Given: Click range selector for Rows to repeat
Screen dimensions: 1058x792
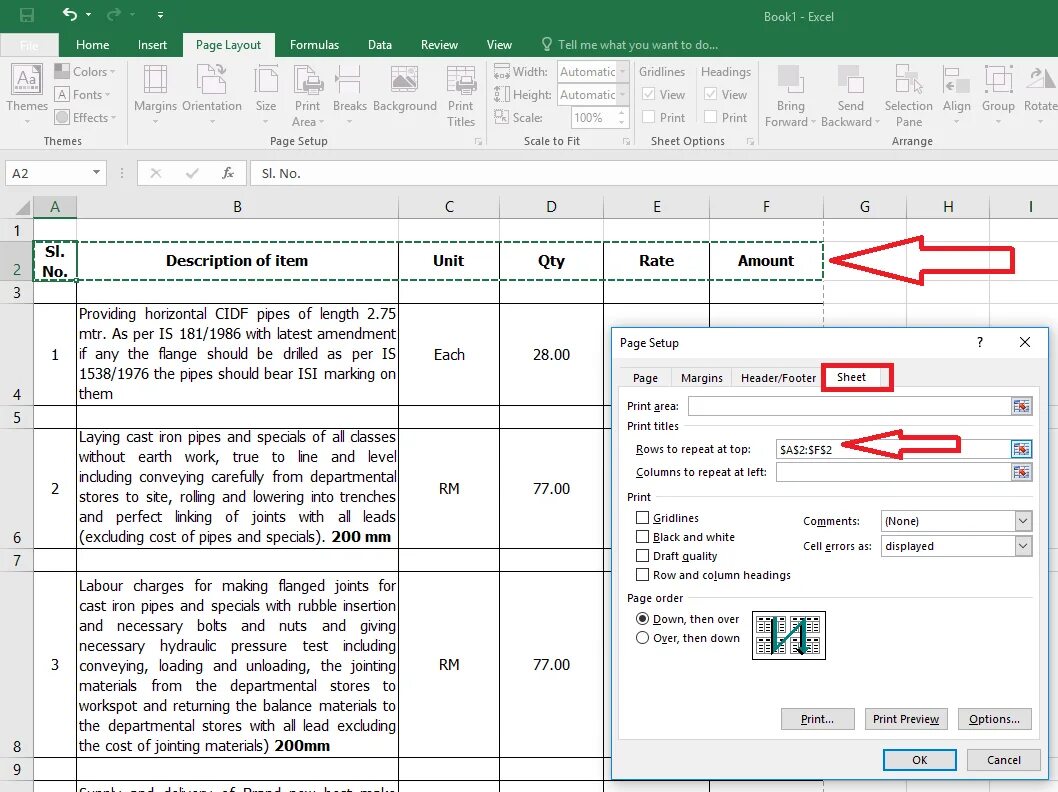Looking at the screenshot, I should [x=1022, y=449].
